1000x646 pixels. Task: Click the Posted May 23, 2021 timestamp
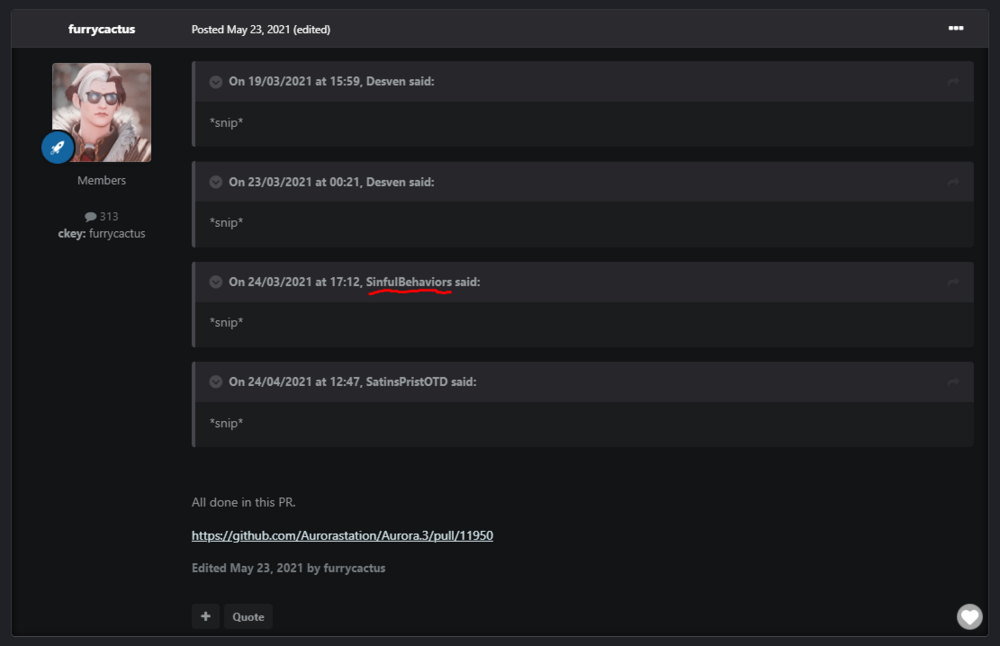pos(240,30)
